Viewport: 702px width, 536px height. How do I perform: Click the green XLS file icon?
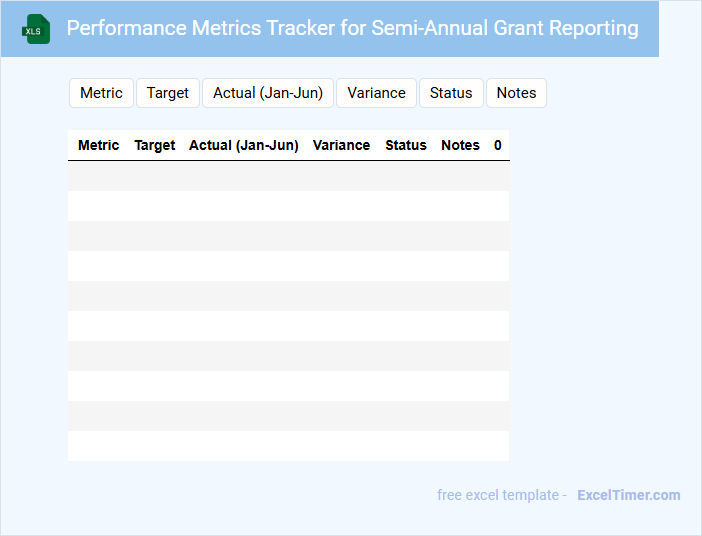click(x=36, y=29)
